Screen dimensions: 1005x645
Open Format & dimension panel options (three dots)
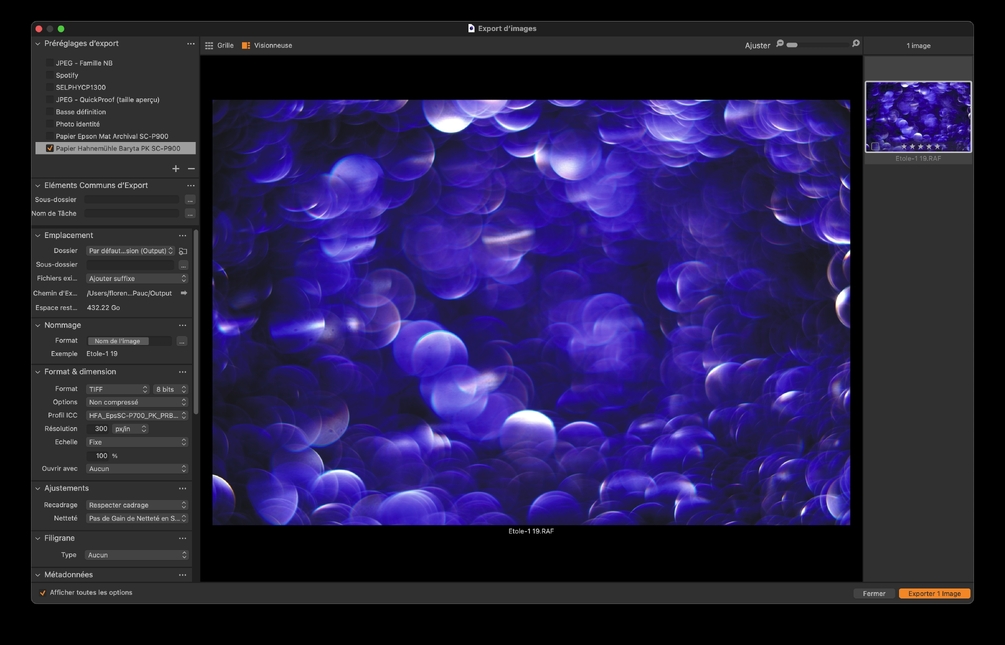(182, 372)
